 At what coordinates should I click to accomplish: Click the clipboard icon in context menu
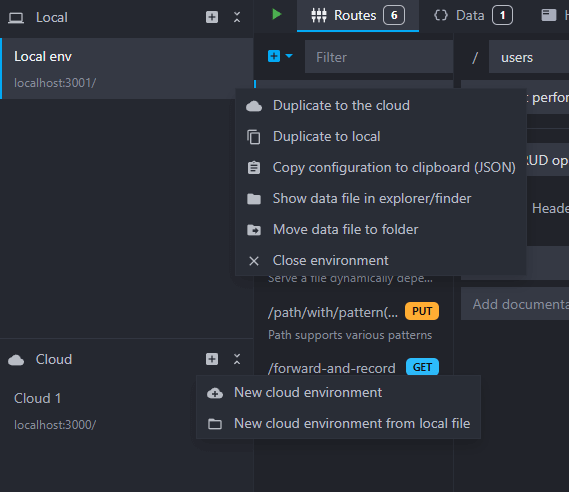(x=254, y=168)
